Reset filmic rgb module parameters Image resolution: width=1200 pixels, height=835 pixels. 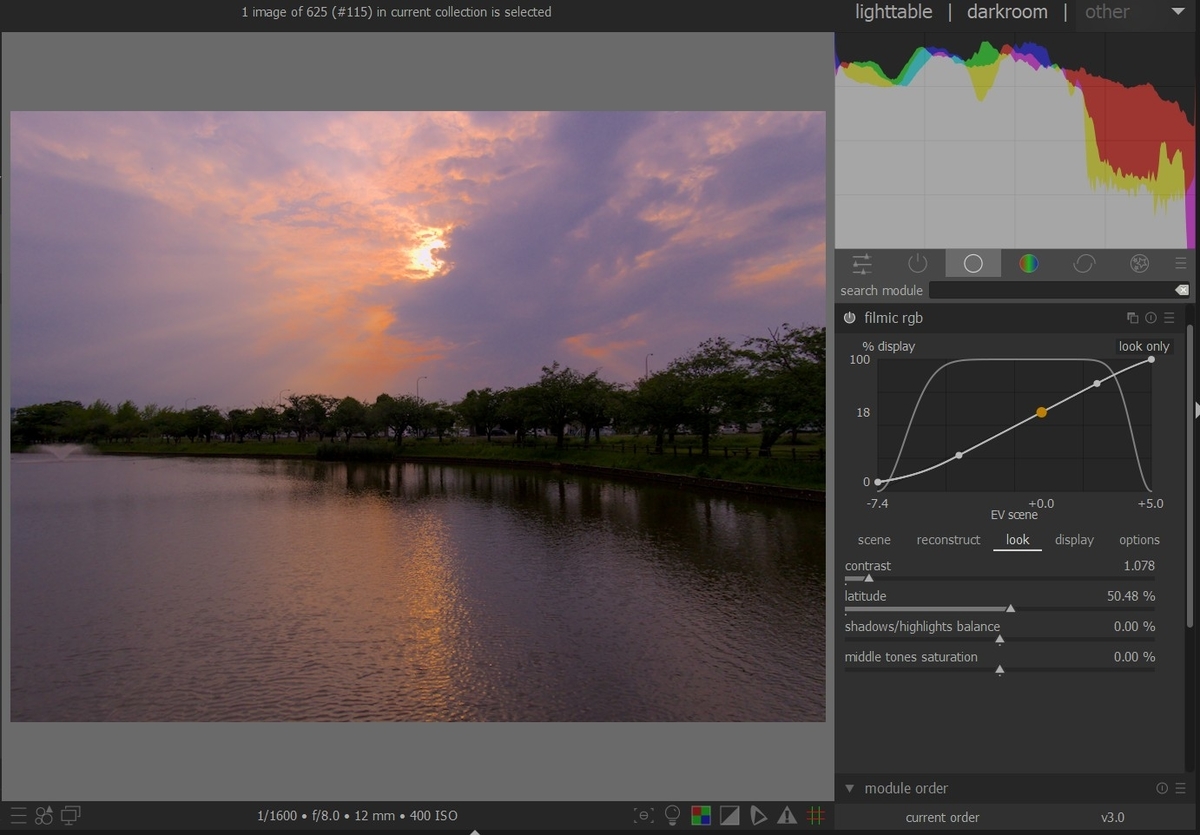(x=1150, y=318)
